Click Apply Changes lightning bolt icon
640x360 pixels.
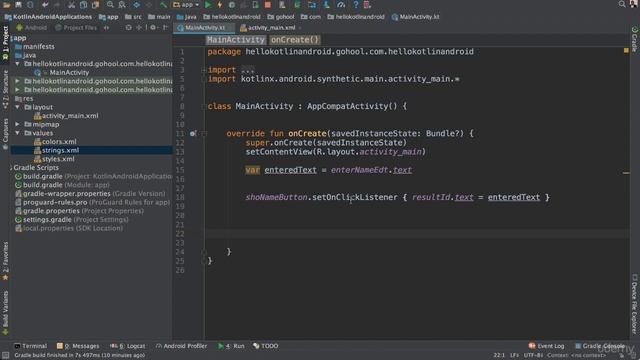tap(220, 5)
